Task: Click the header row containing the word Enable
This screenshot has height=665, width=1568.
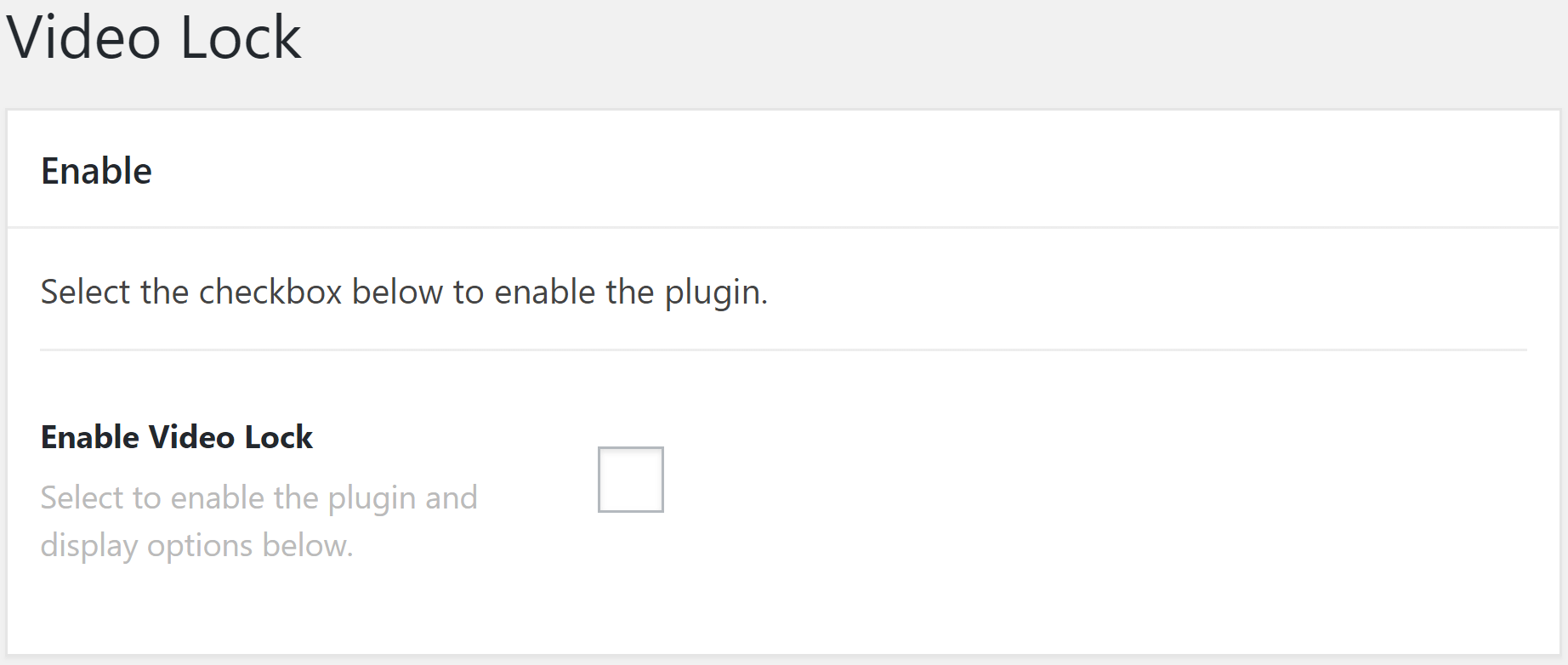Action: click(765, 170)
